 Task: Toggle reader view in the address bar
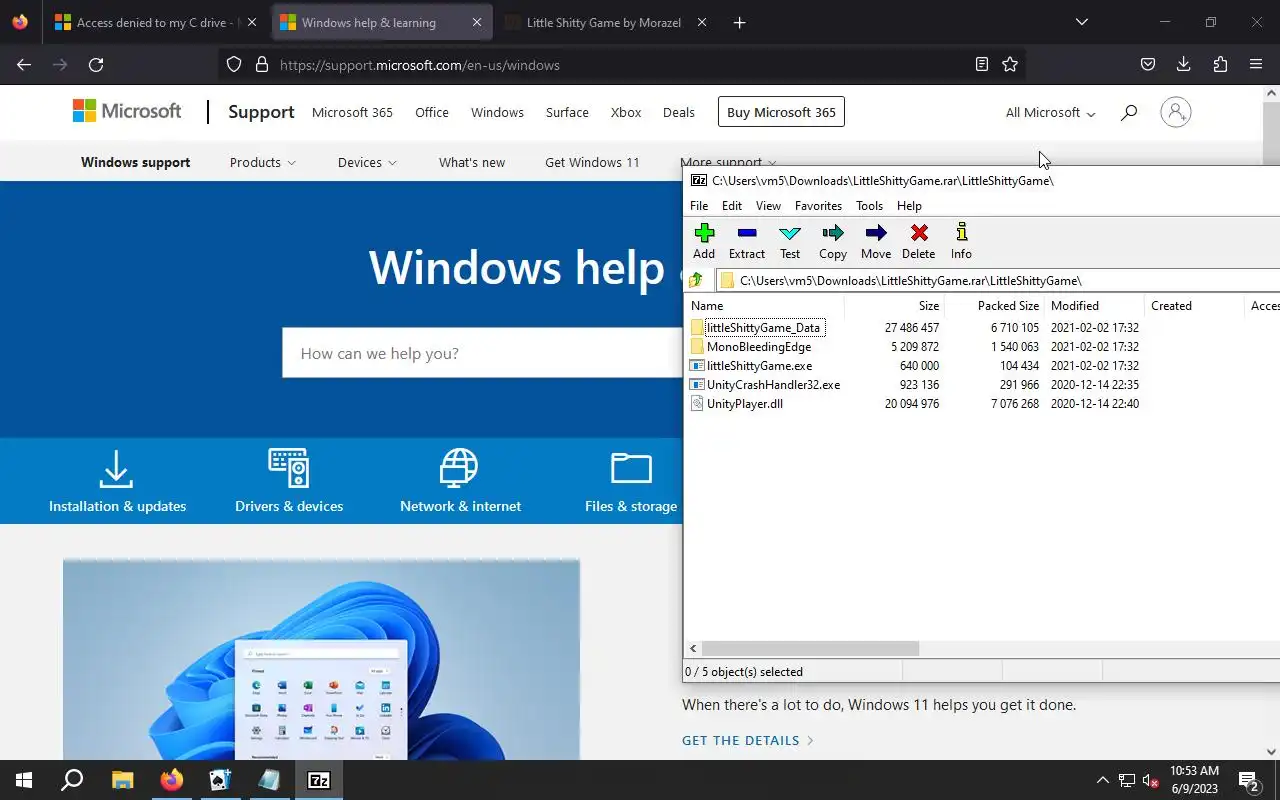coord(982,64)
